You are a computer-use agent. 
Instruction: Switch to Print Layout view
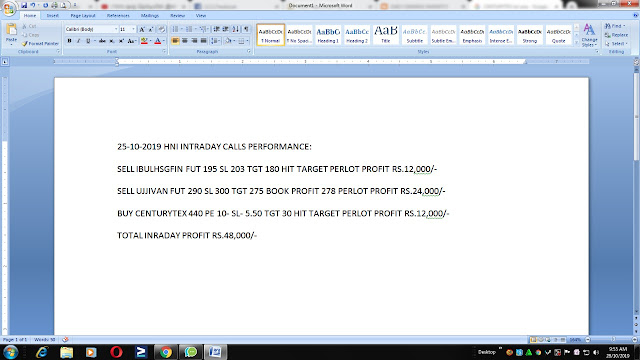coord(533,340)
